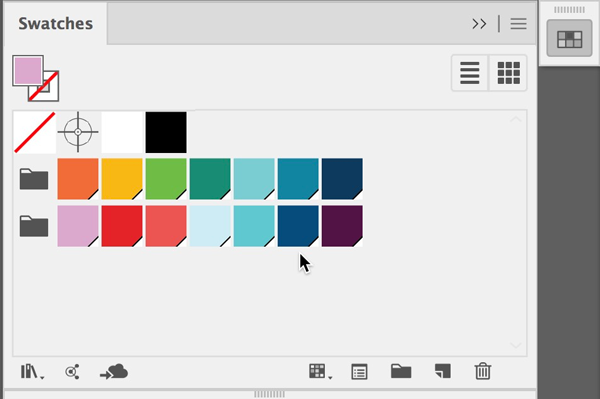
Task: Activate the stroke box with red slash
Action: click(x=44, y=86)
